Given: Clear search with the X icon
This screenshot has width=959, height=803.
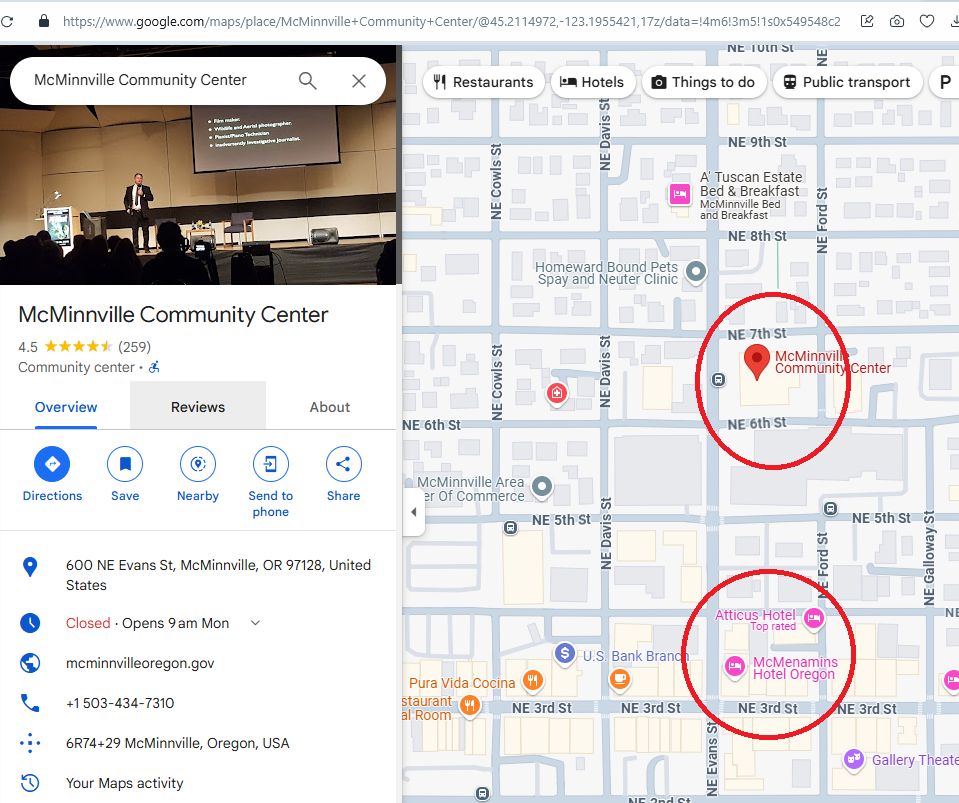Looking at the screenshot, I should (x=359, y=81).
